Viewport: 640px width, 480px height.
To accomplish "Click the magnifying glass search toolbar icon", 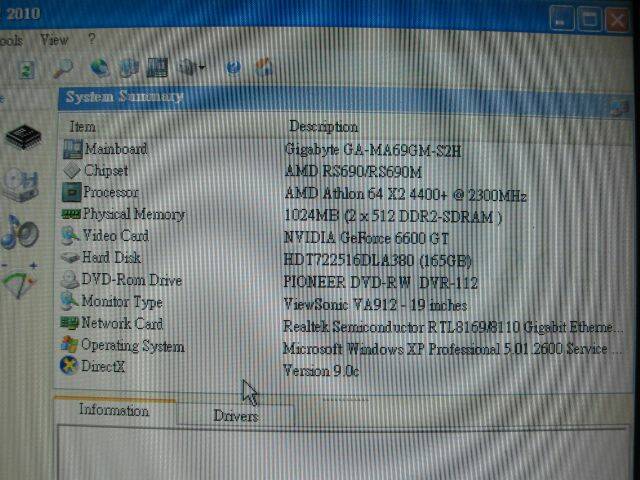I will (63, 68).
